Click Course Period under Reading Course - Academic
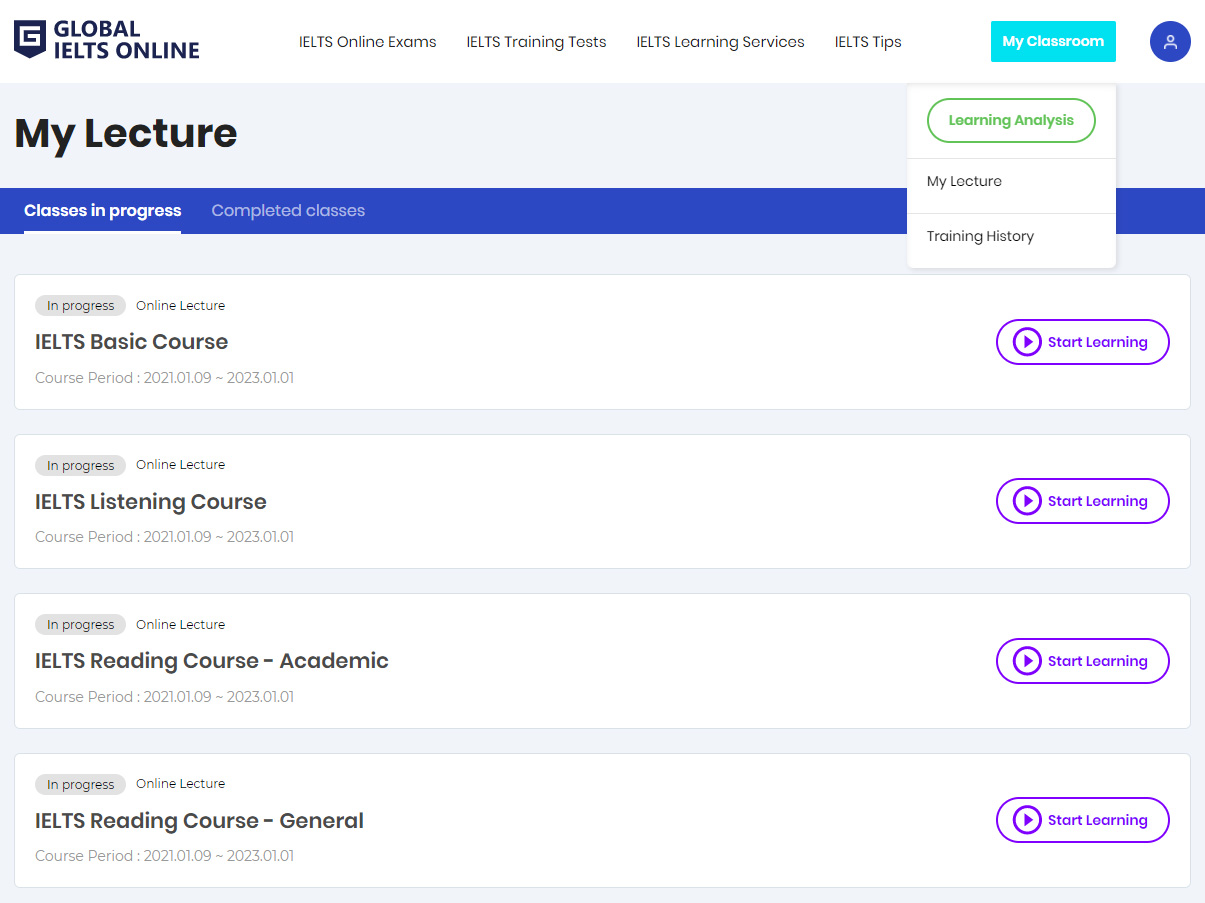 pos(164,697)
